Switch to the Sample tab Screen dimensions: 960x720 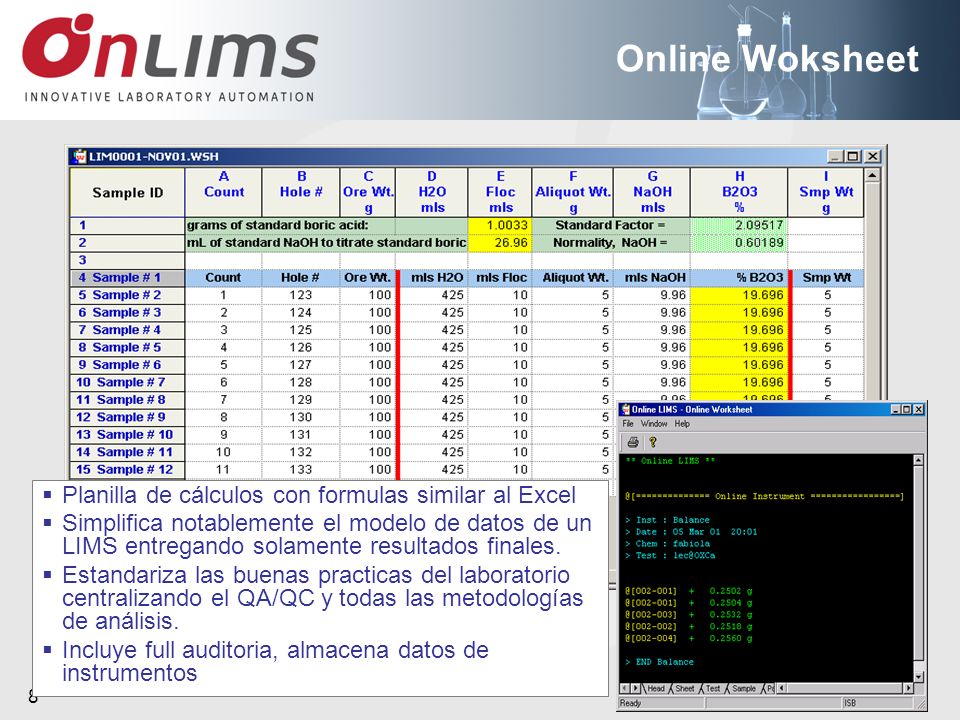744,688
